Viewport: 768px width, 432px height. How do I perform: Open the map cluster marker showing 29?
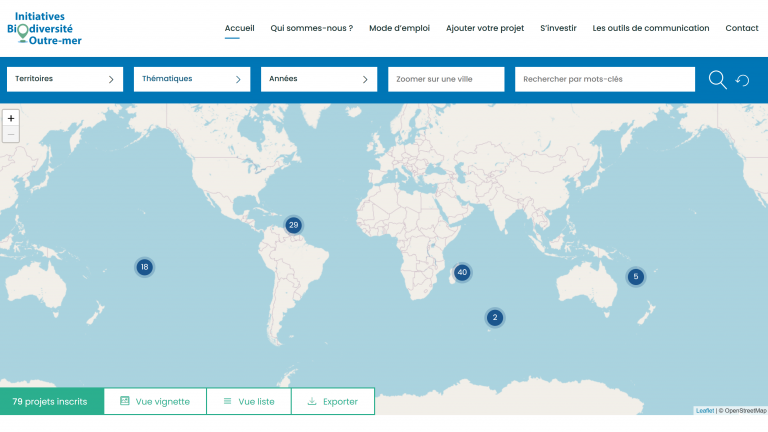tap(293, 225)
